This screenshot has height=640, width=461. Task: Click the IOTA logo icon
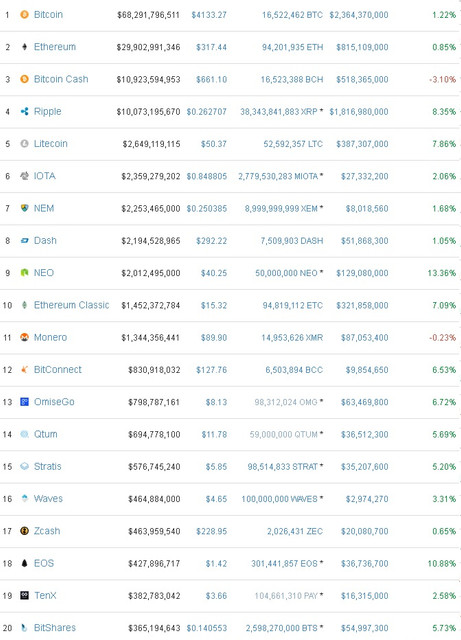(24, 176)
